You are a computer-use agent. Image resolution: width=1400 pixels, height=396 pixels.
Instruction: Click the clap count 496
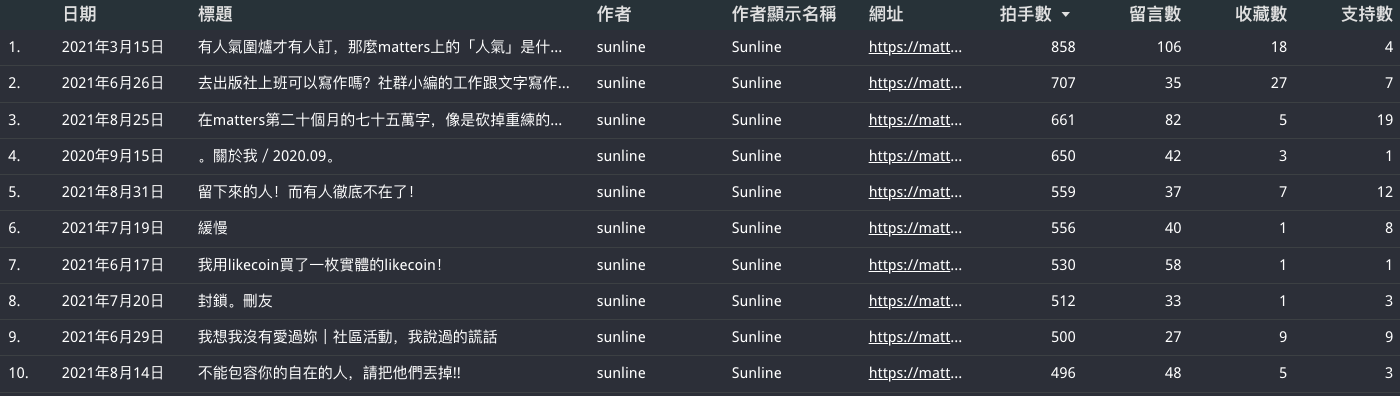click(x=1063, y=373)
